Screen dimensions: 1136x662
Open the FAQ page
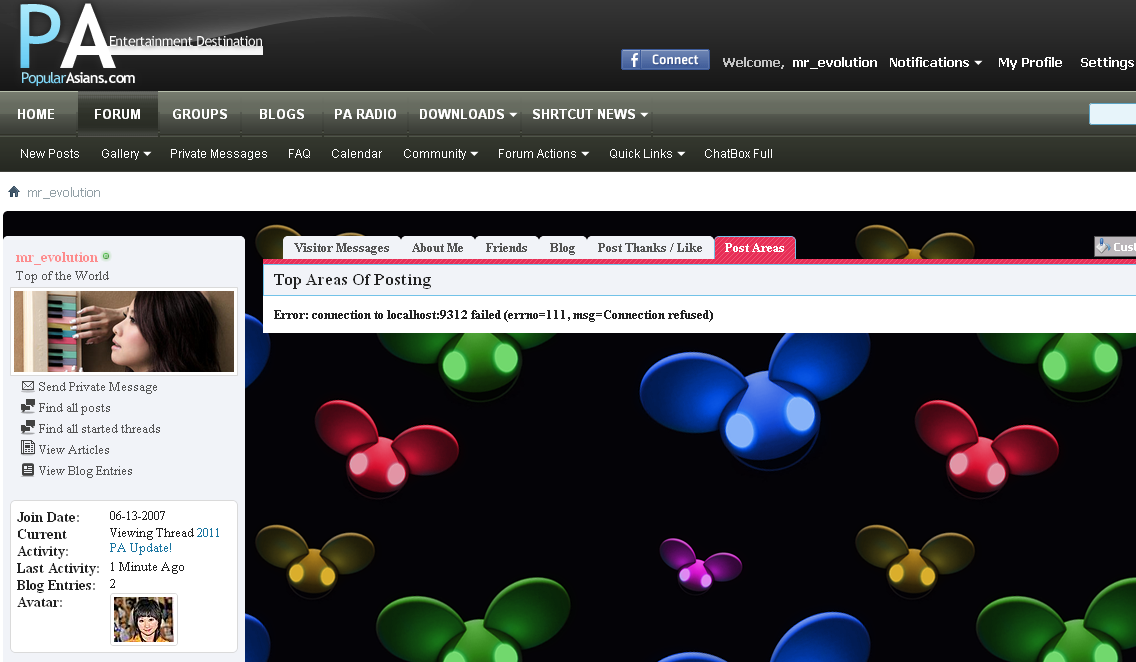(299, 154)
